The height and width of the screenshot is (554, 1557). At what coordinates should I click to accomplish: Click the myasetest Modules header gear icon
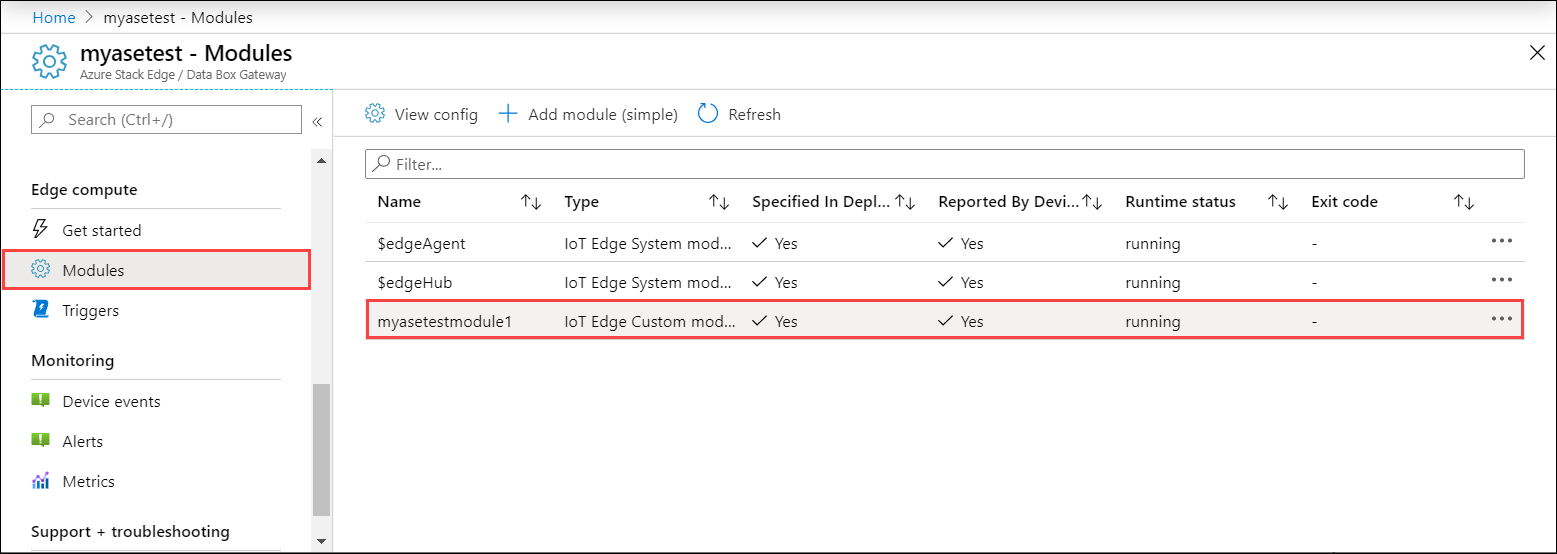point(50,61)
